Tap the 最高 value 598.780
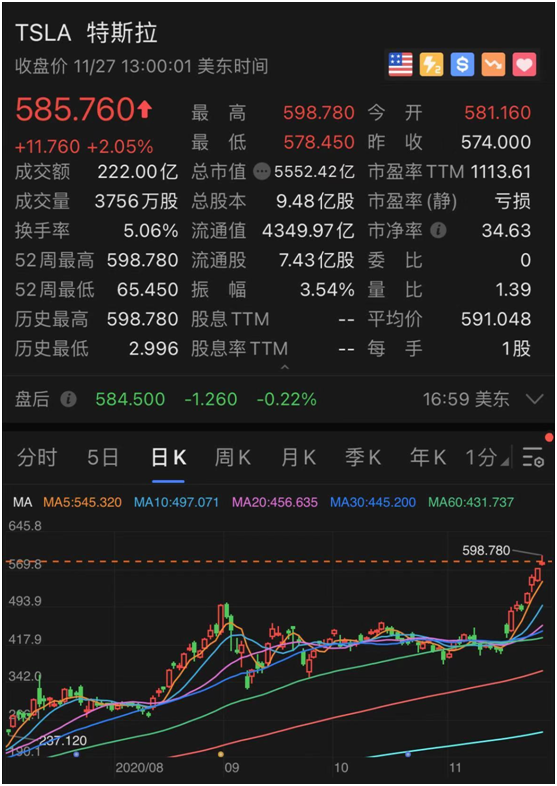 coord(319,113)
